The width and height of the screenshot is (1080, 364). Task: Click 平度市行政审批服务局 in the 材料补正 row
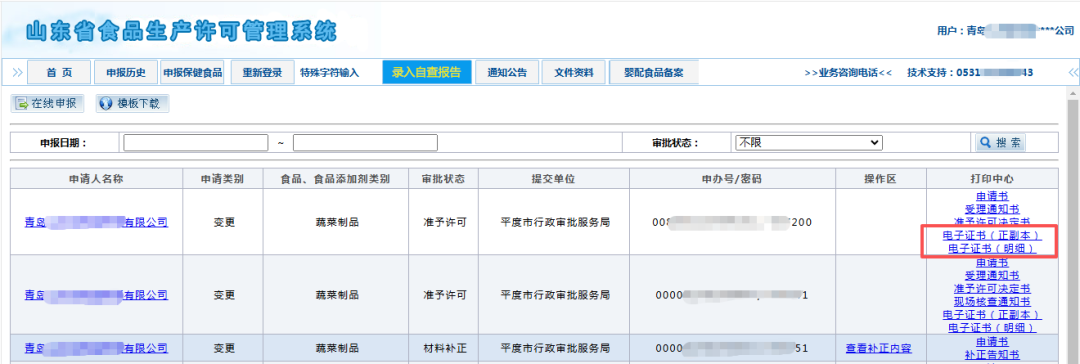(x=555, y=348)
